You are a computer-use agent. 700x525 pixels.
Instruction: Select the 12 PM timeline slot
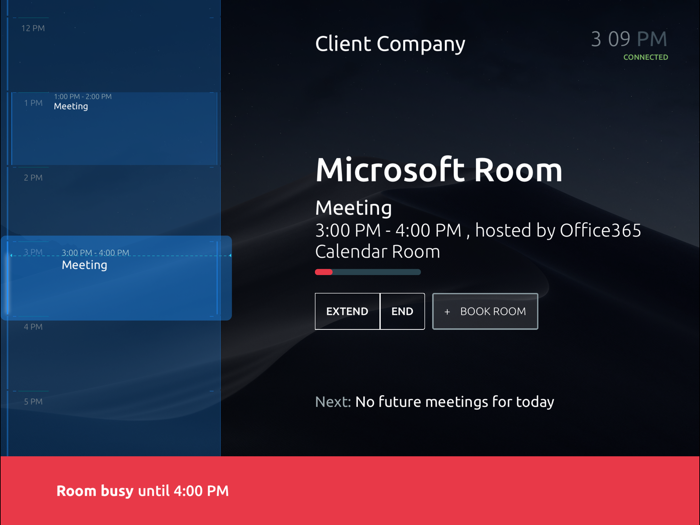coord(114,54)
